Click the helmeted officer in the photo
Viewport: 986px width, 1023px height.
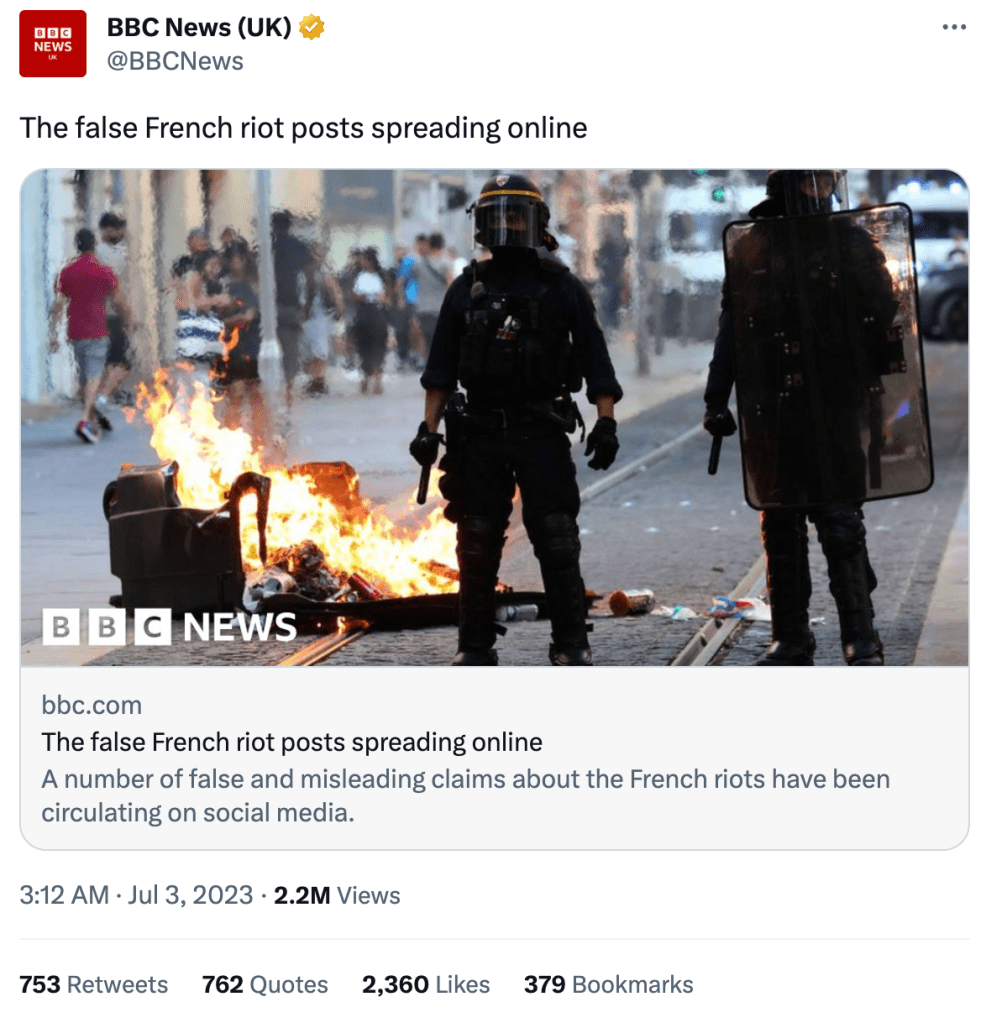click(x=516, y=418)
